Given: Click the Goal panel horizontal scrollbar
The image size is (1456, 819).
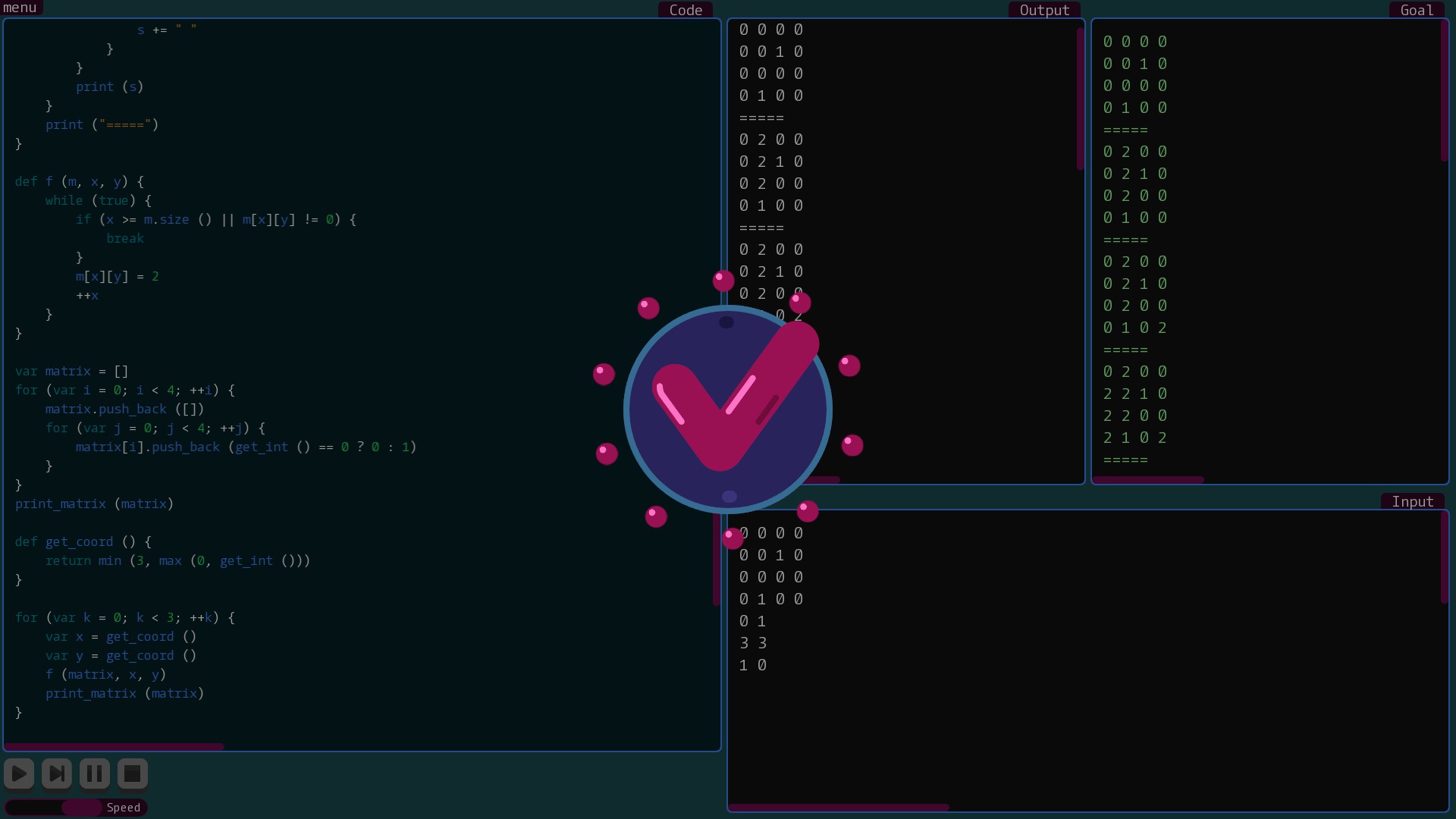Looking at the screenshot, I should click(1147, 480).
